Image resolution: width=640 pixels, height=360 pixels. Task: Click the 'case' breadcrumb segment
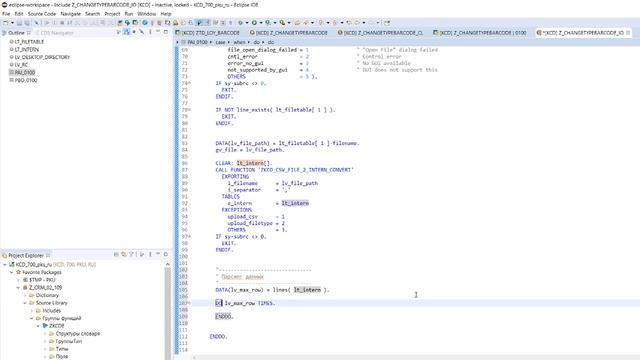click(x=220, y=42)
